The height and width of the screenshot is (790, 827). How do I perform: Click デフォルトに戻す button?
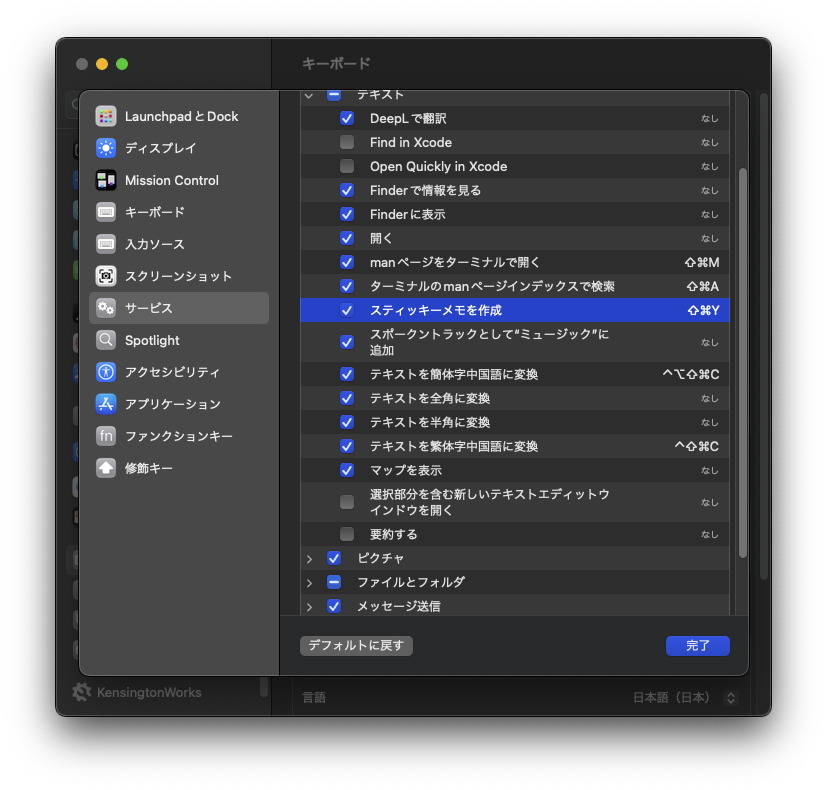(356, 646)
